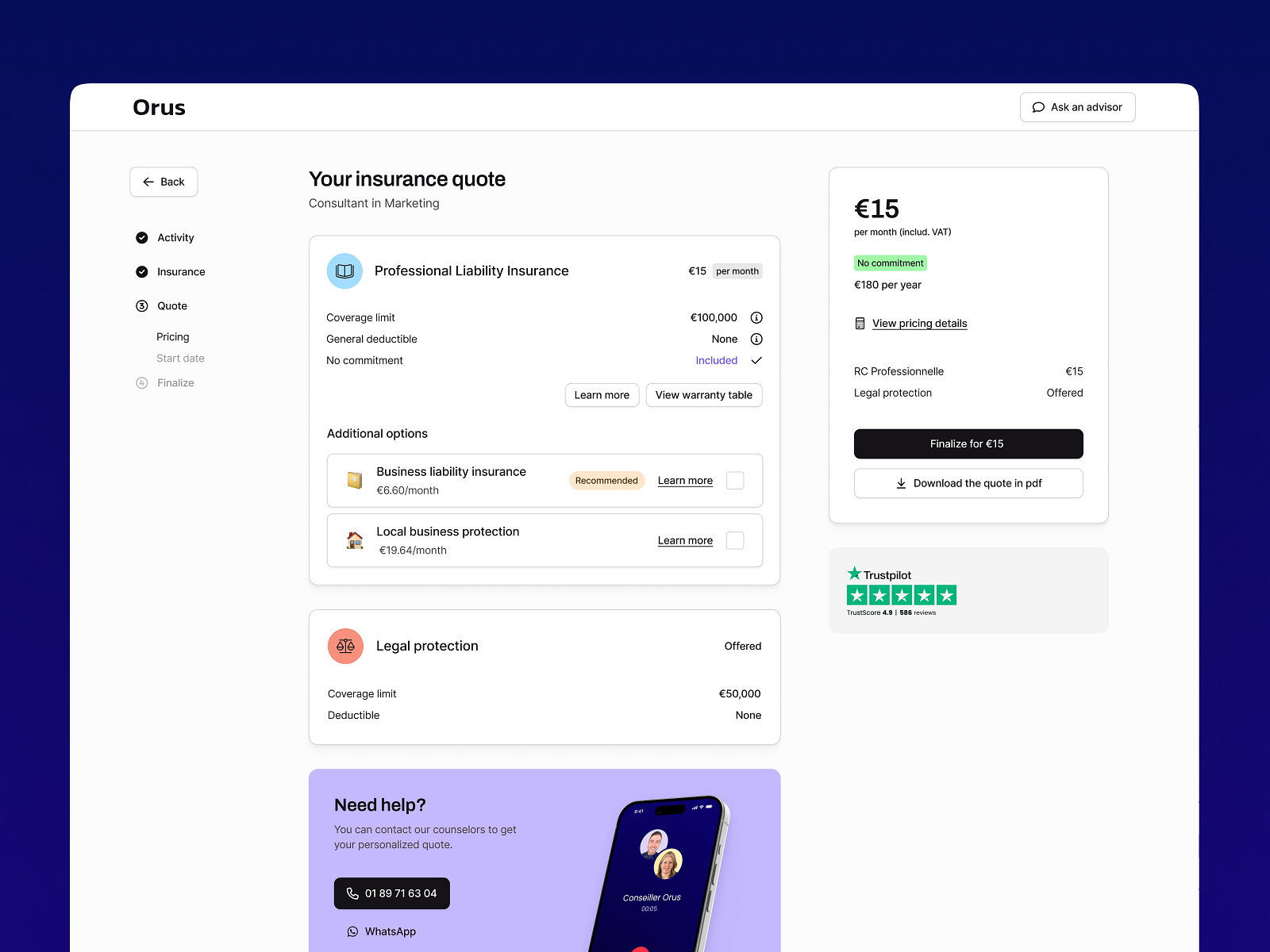Click the calculator icon near View pricing details
1270x952 pixels.
coord(860,323)
